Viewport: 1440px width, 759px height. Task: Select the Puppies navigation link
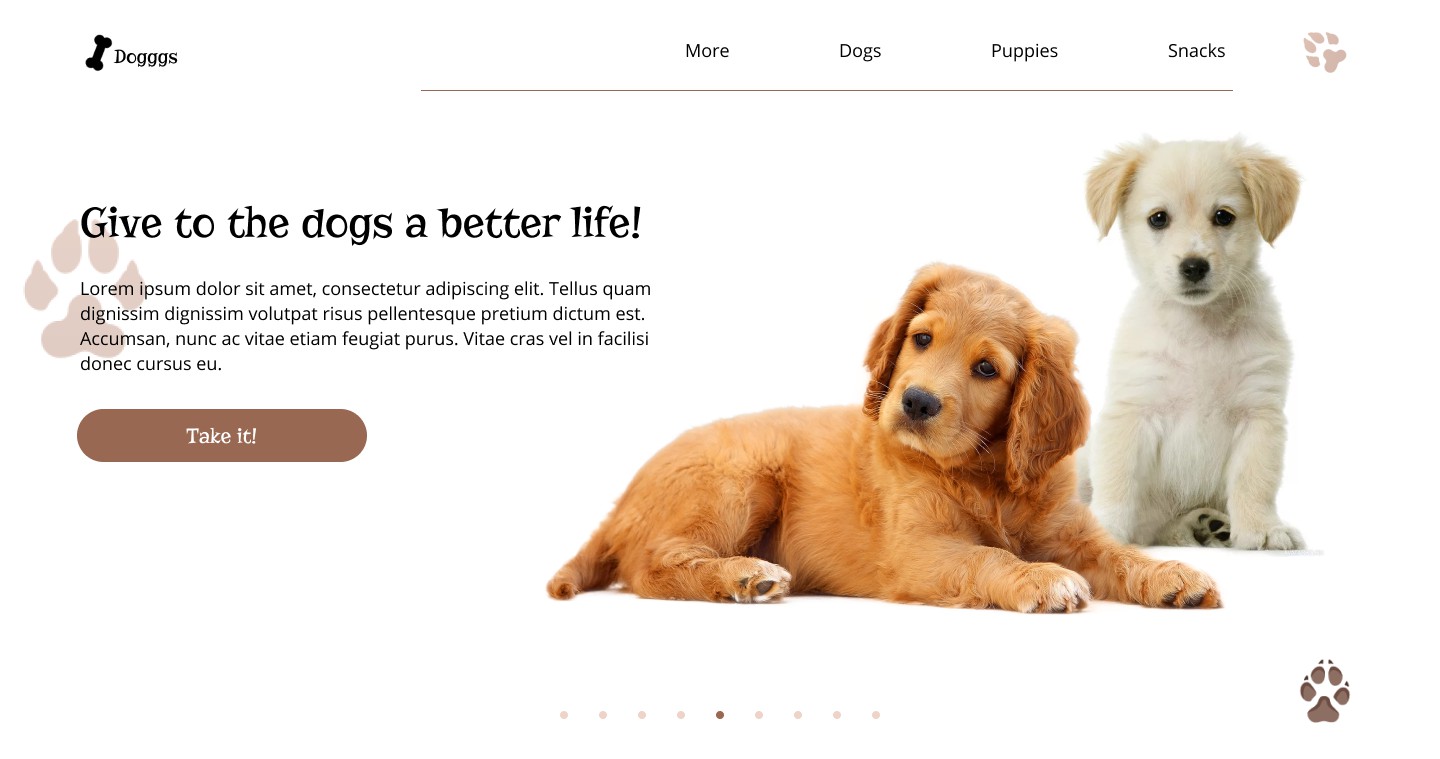(1024, 51)
